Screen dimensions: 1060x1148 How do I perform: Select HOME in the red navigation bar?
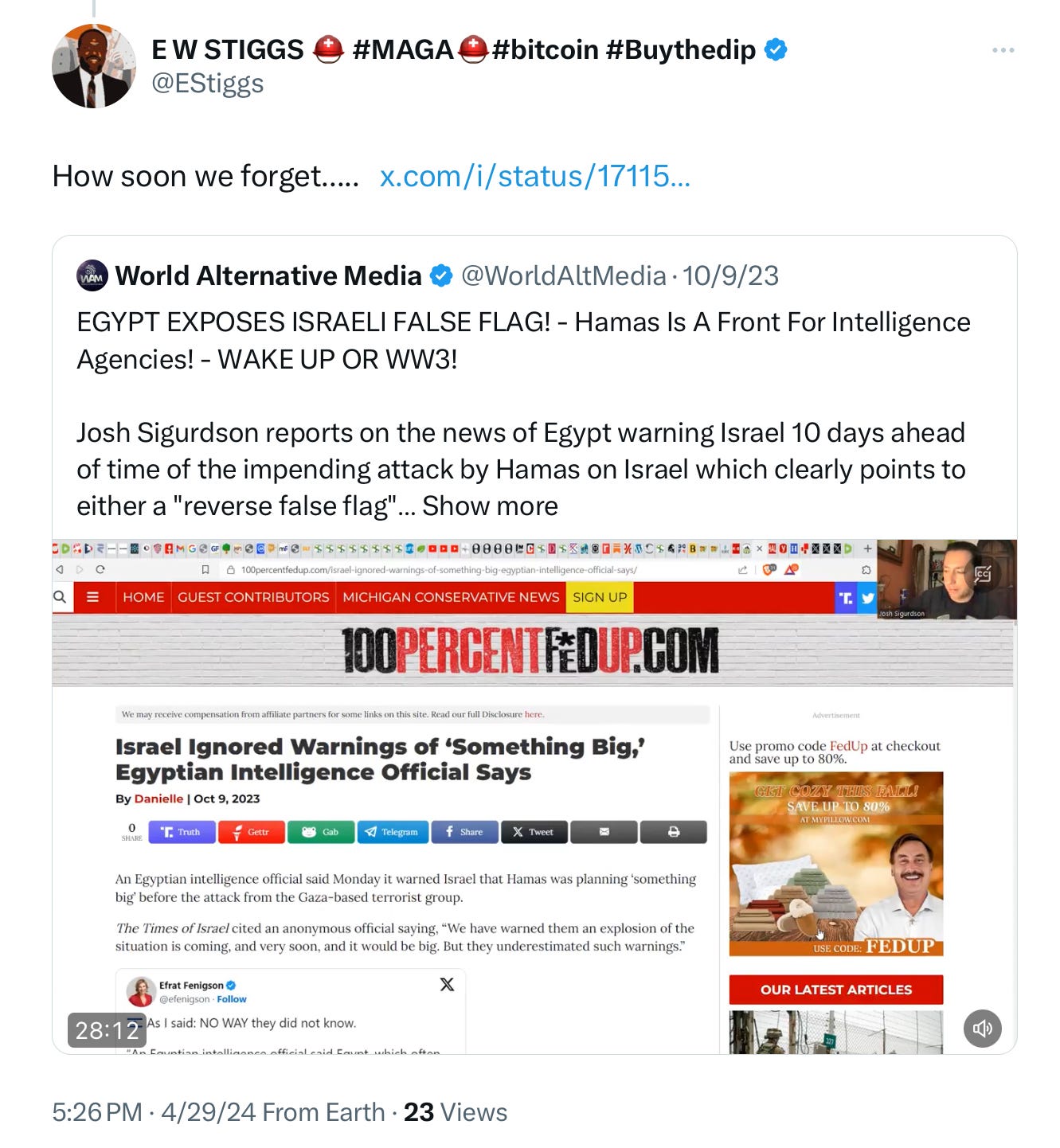[143, 597]
